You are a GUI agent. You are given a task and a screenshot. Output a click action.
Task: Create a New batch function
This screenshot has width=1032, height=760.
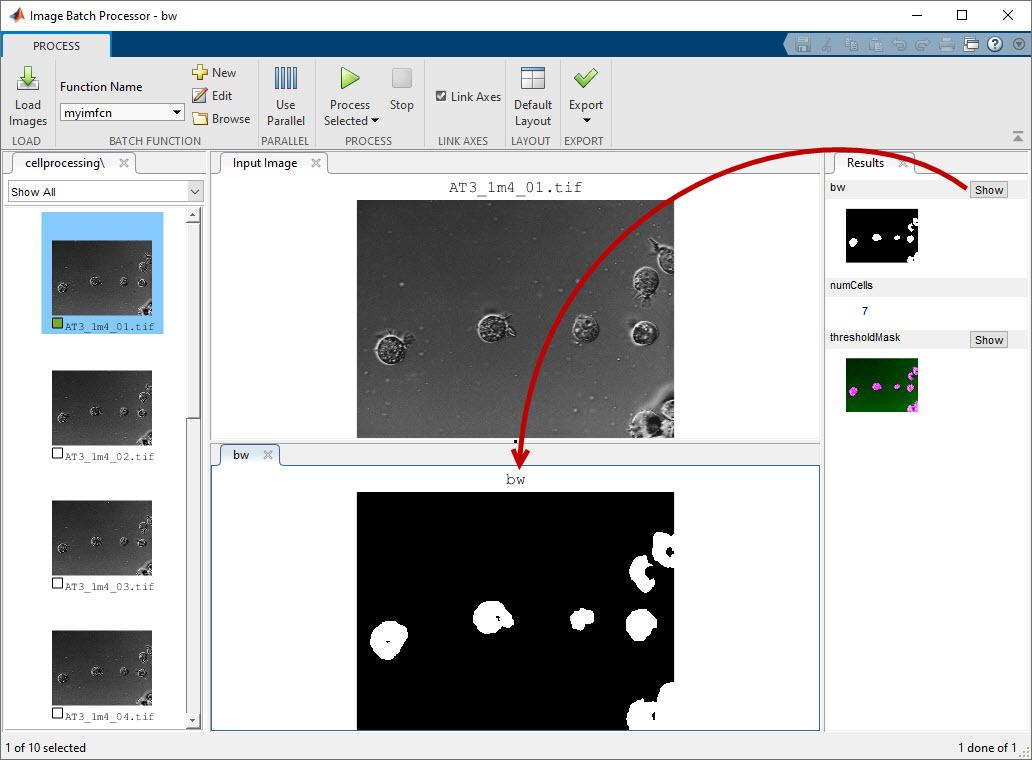tap(214, 72)
